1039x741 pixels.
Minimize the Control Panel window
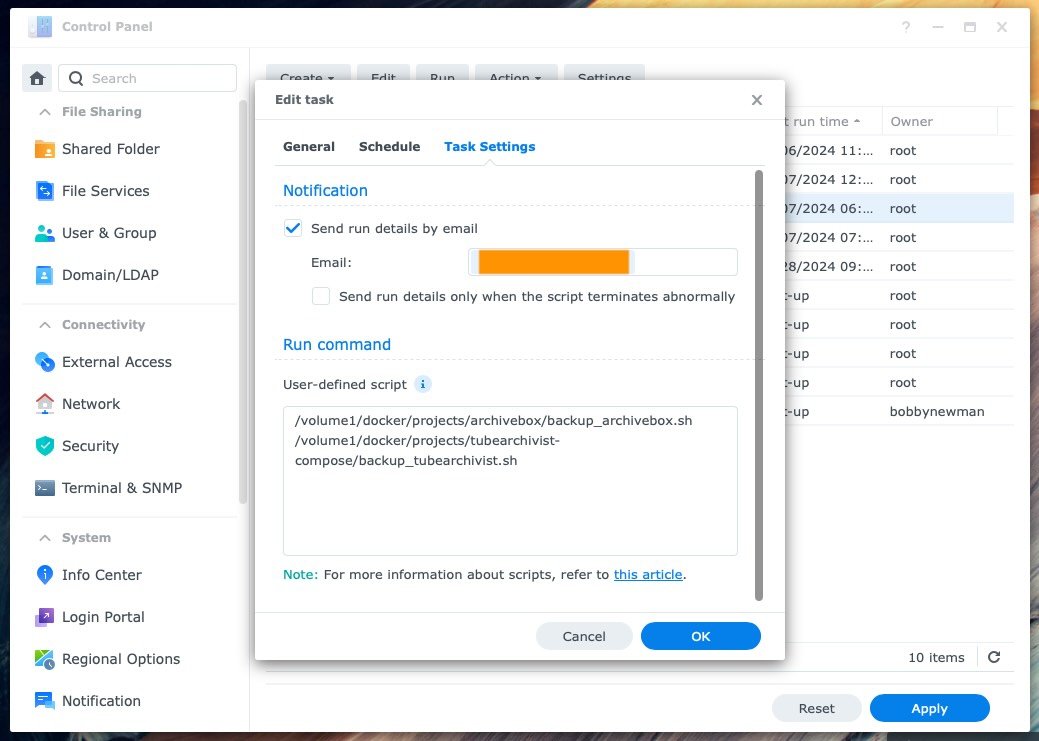click(938, 27)
